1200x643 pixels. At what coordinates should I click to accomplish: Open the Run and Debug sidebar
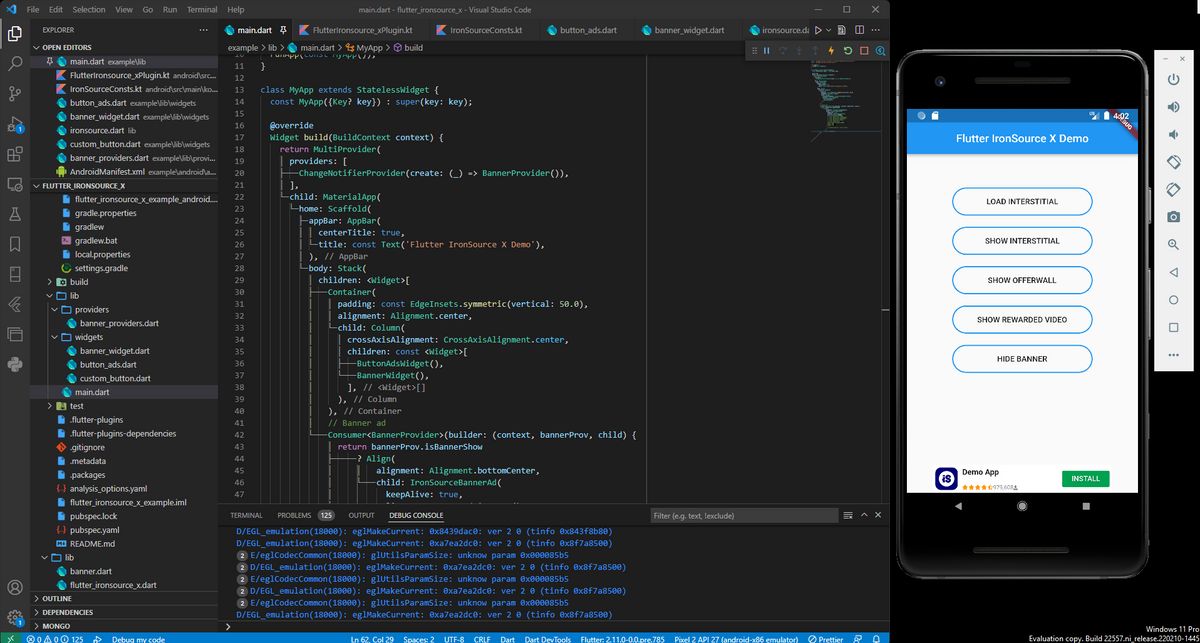[x=14, y=123]
